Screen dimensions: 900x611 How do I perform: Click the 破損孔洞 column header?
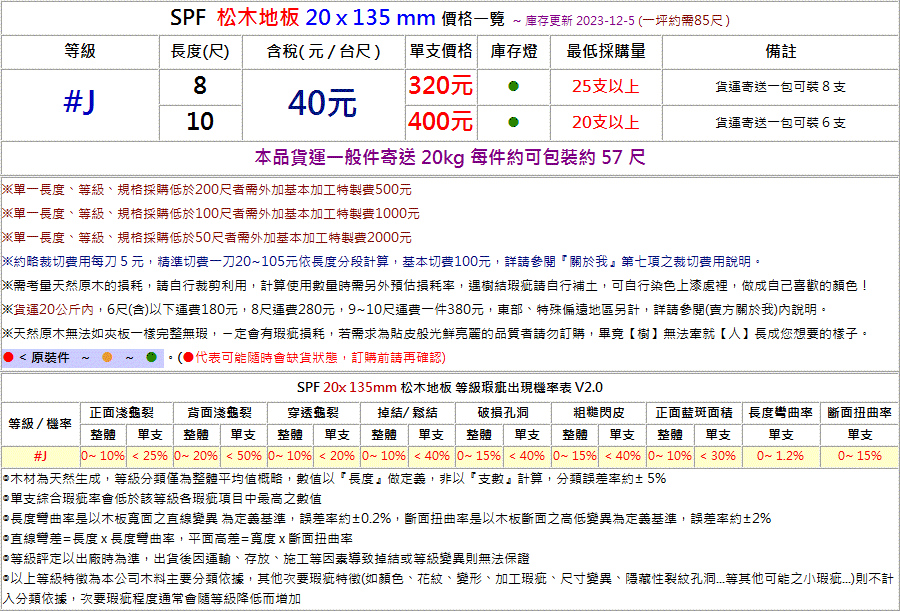tap(503, 412)
